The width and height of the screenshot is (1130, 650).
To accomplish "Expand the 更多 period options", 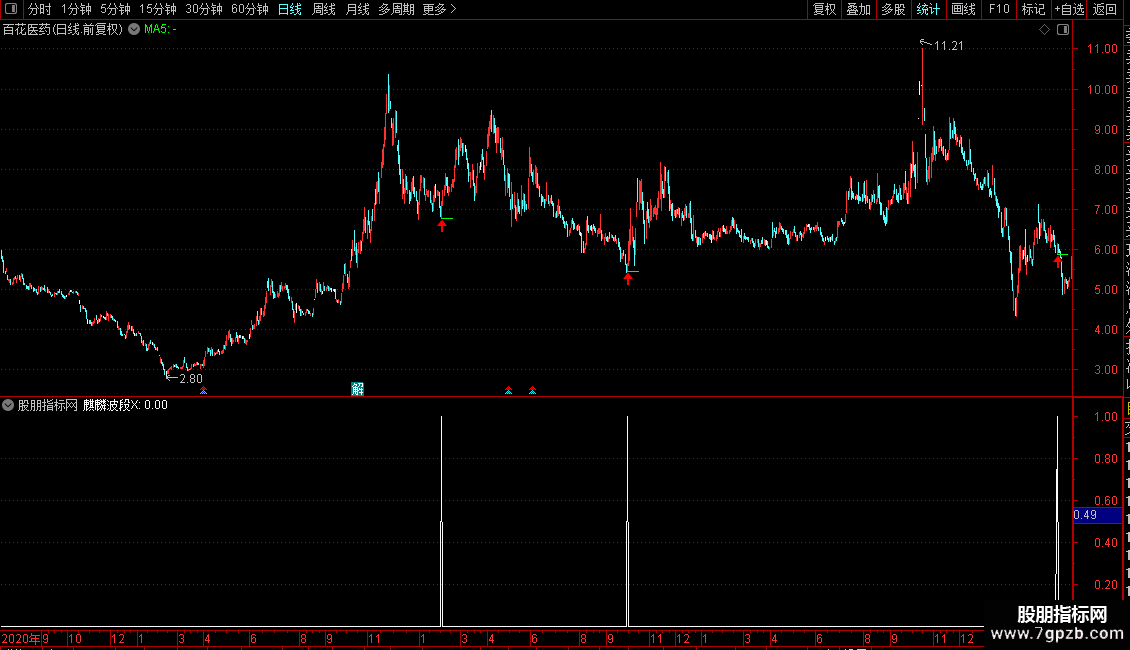I will [439, 9].
